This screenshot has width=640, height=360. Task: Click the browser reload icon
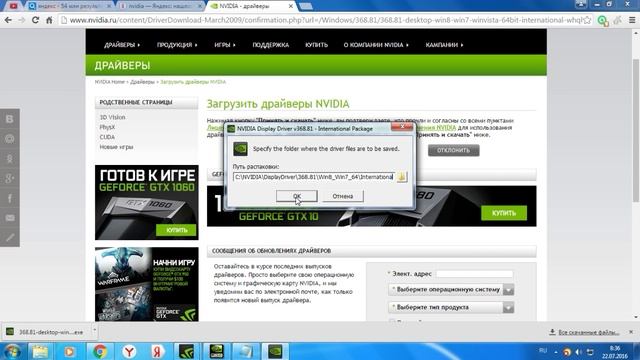[36, 20]
